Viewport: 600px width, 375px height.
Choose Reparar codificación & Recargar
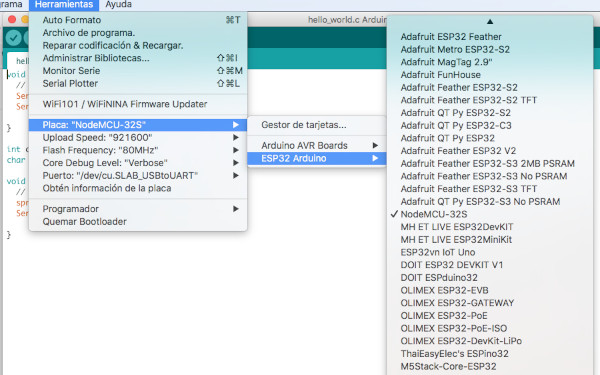[x=138, y=45]
